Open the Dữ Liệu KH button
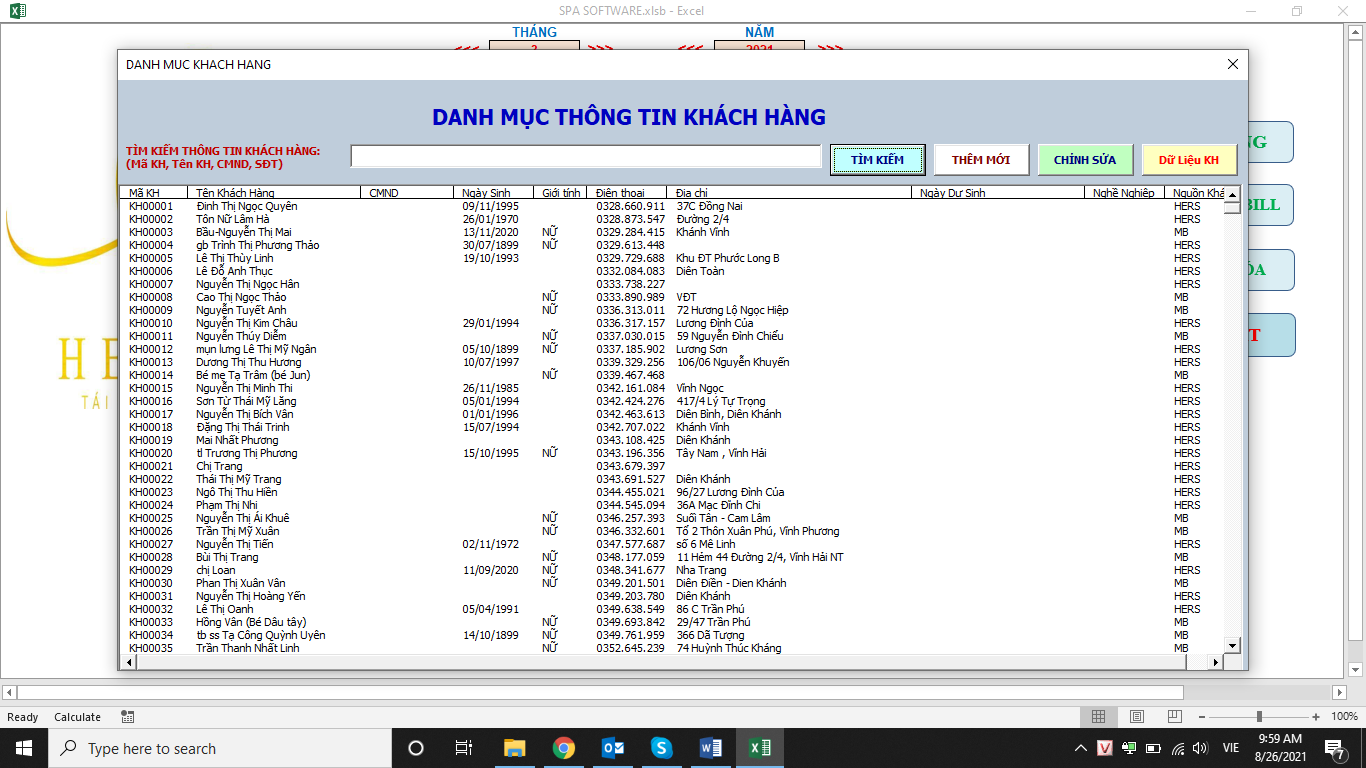 [1189, 160]
